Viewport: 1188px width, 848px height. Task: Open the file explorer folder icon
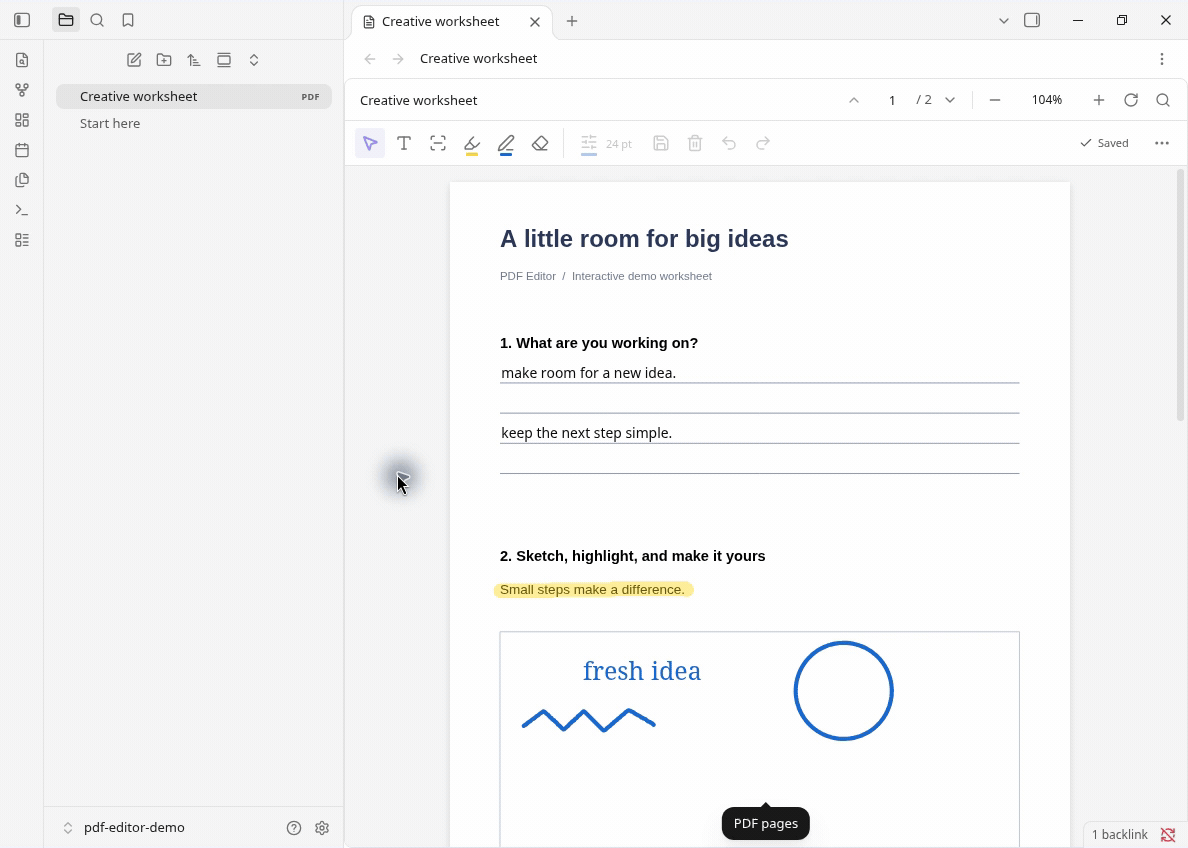[x=66, y=20]
